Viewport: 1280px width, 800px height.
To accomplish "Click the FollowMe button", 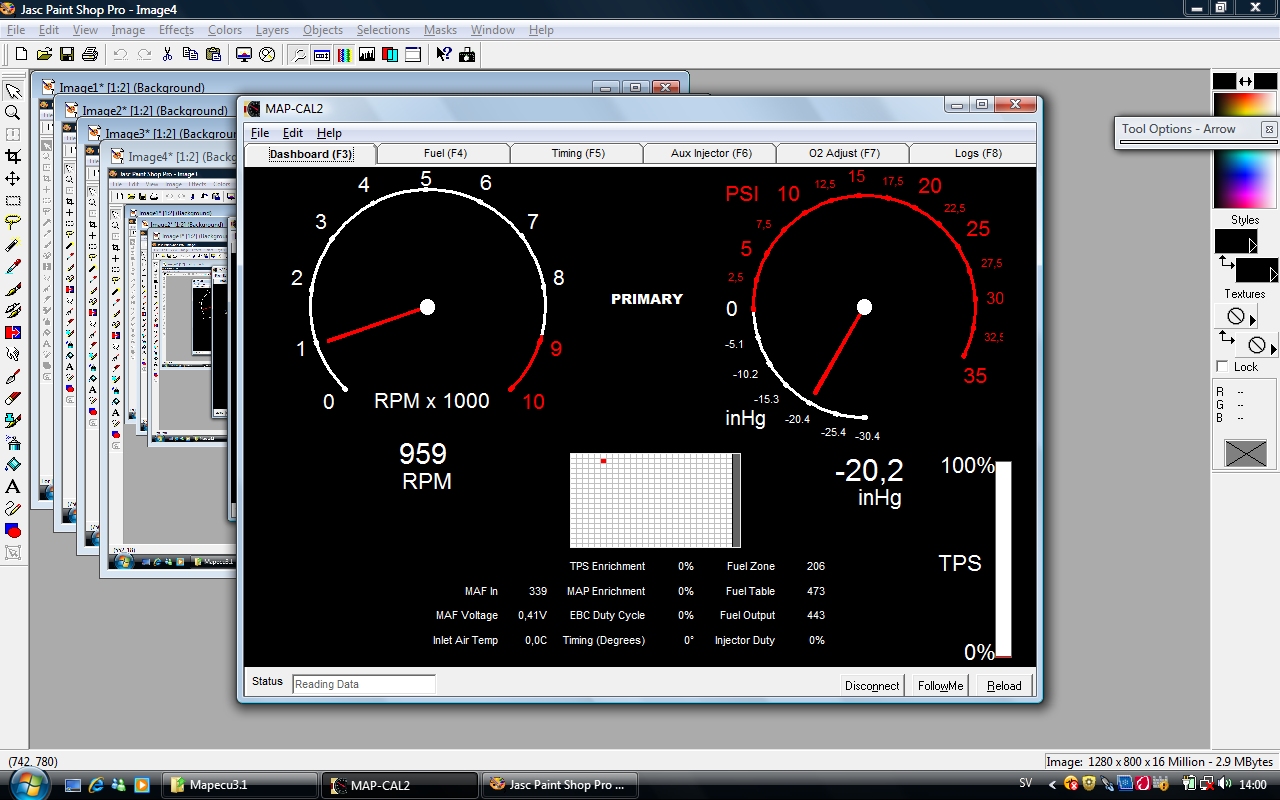I will (x=940, y=685).
